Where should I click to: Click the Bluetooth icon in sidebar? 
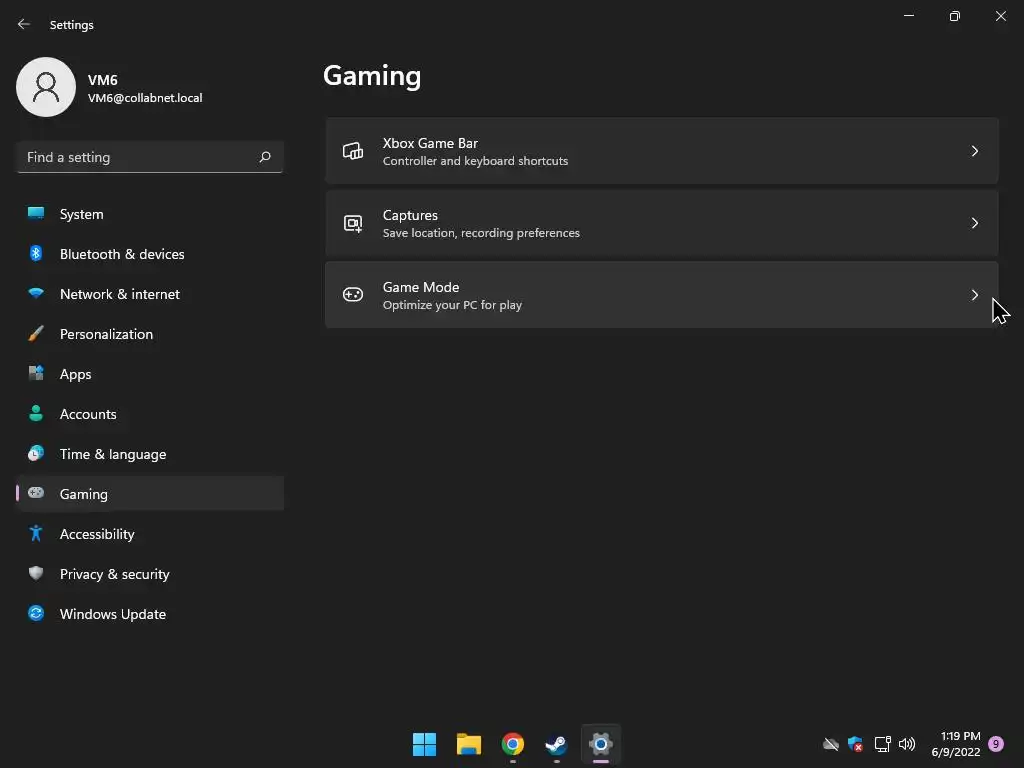[36, 253]
